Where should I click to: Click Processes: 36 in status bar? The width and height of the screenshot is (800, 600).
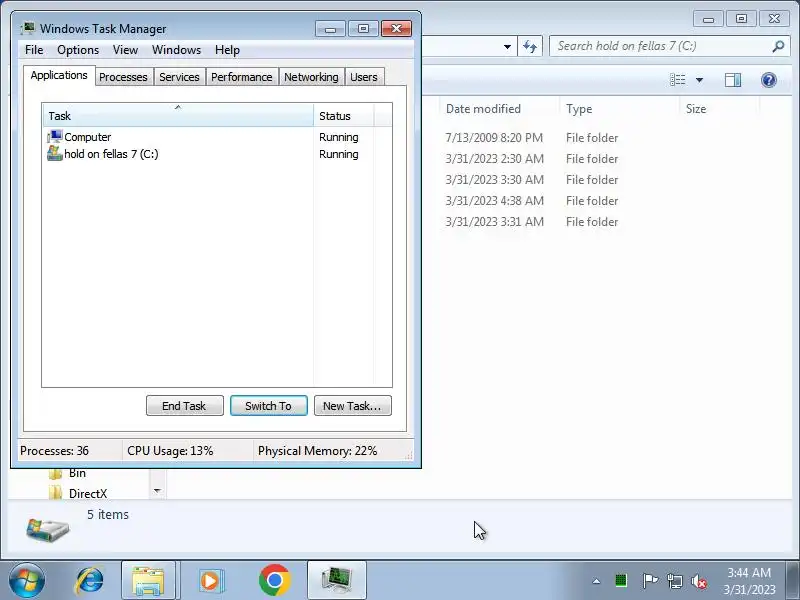click(54, 451)
